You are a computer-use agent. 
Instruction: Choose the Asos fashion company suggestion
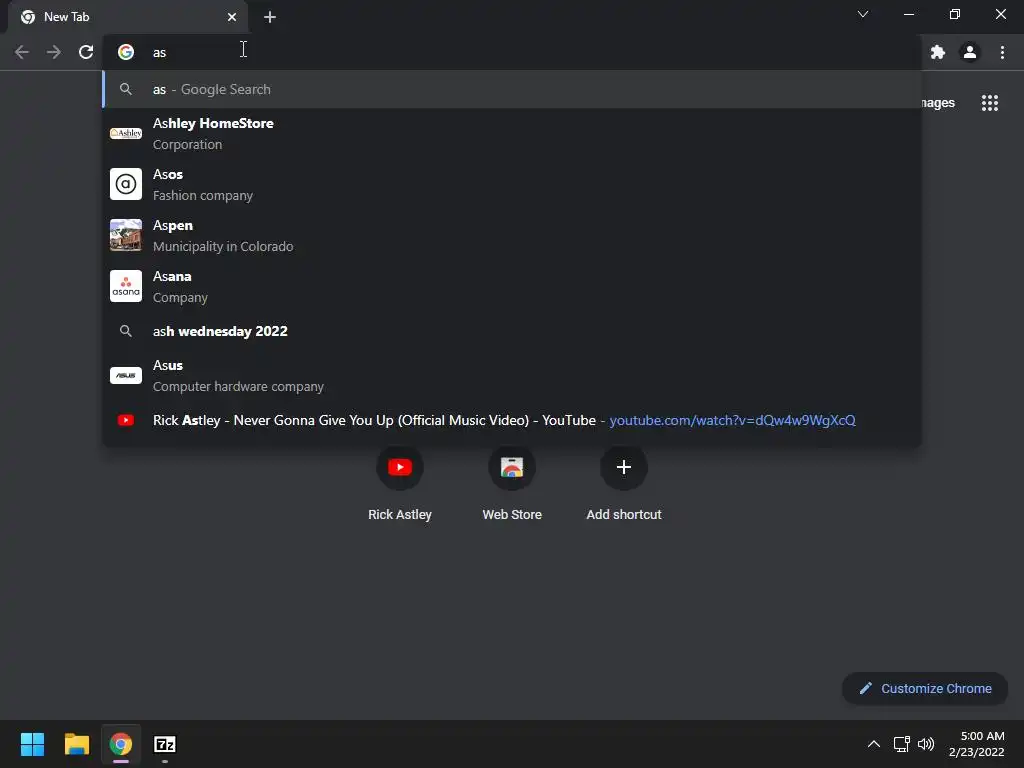511,184
